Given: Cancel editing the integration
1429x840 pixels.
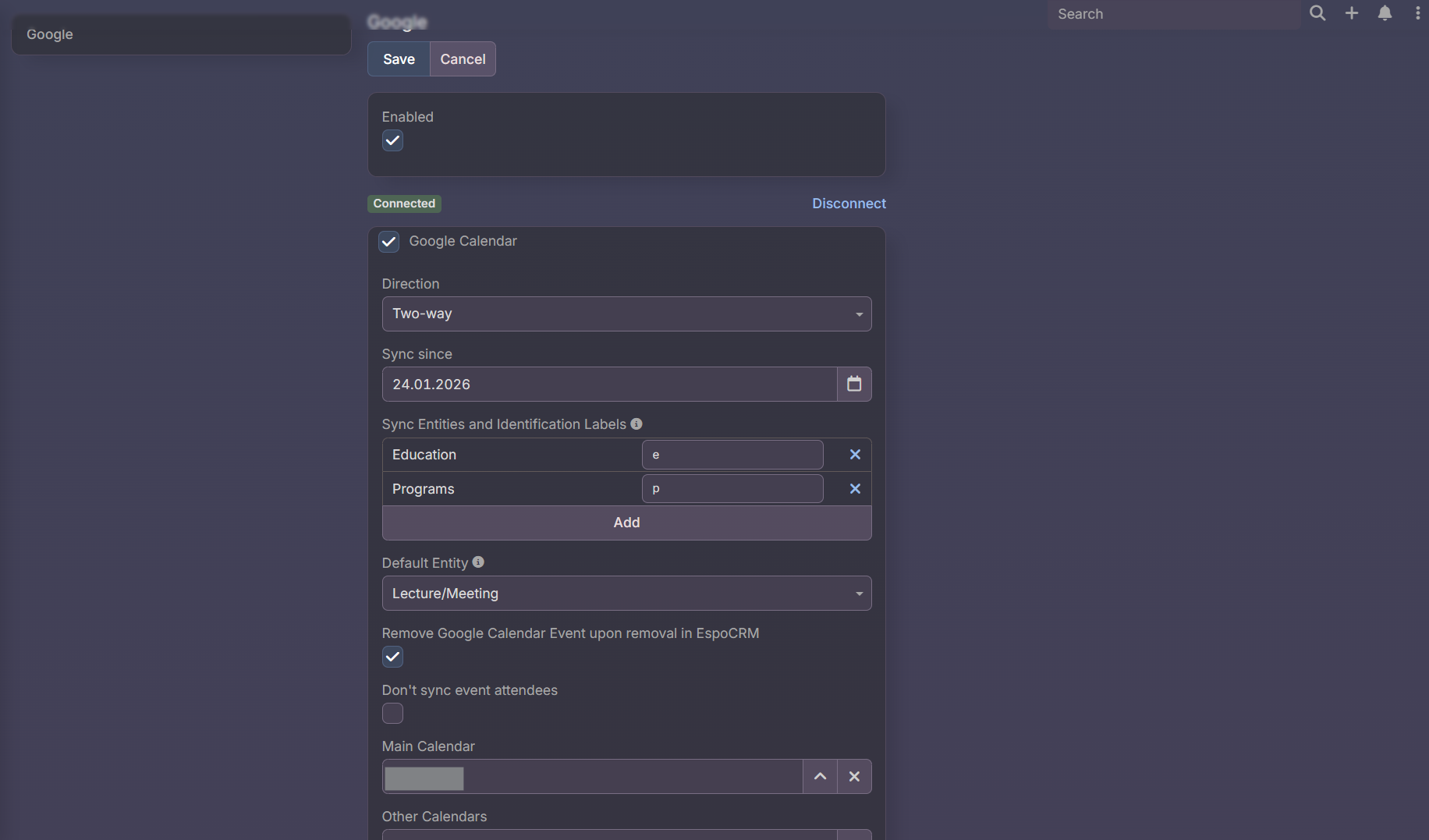Looking at the screenshot, I should click(463, 58).
